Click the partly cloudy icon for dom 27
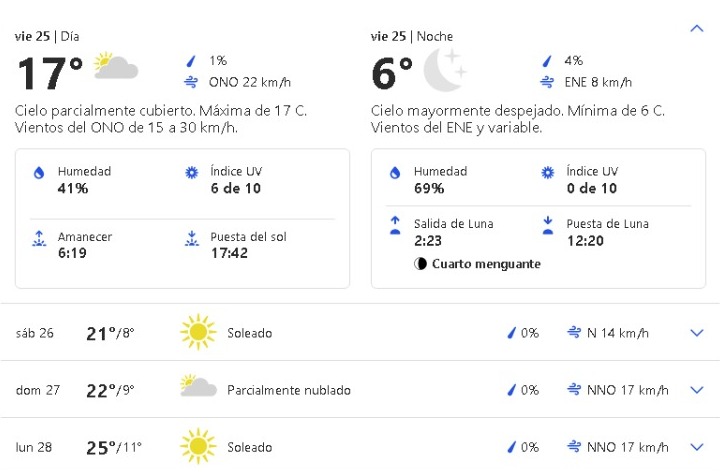The height and width of the screenshot is (472, 720). pyautogui.click(x=198, y=388)
